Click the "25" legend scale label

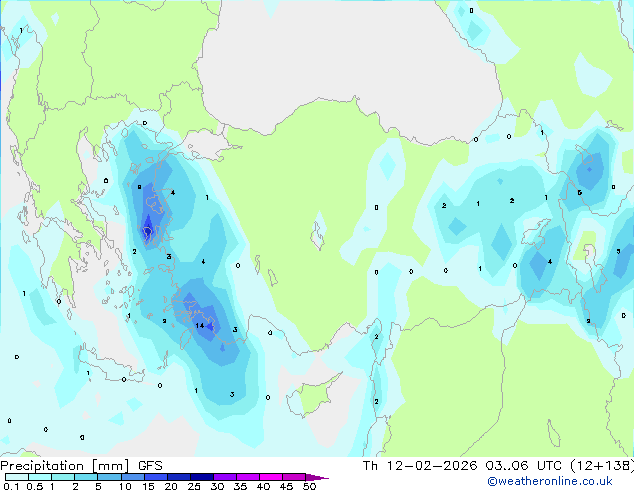(194, 486)
